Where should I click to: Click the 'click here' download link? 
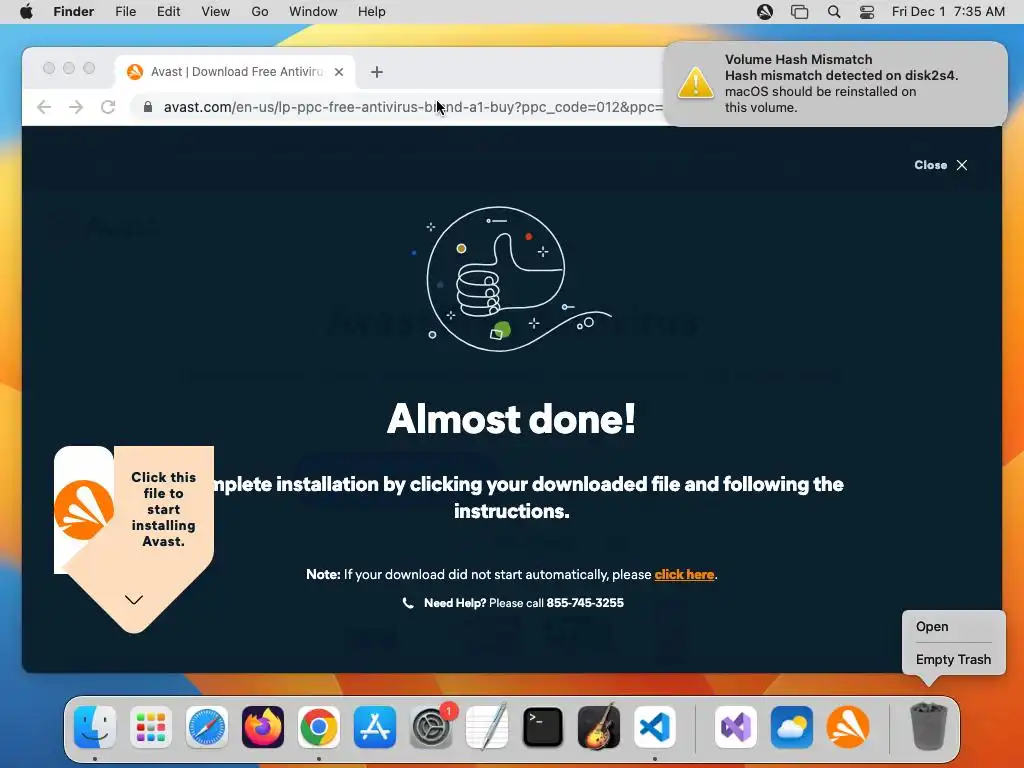point(684,575)
